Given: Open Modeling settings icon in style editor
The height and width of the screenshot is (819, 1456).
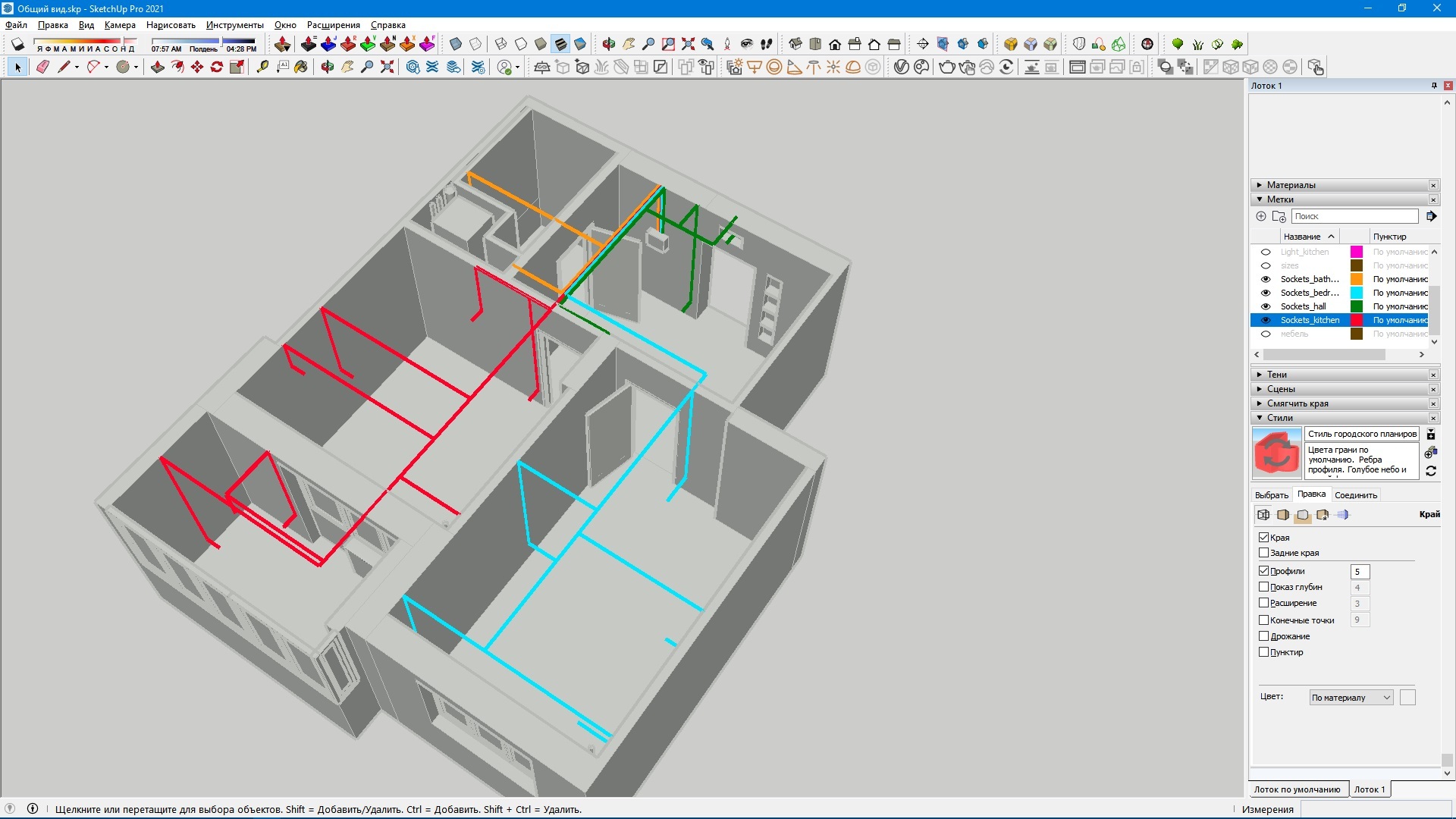Looking at the screenshot, I should 1342,516.
